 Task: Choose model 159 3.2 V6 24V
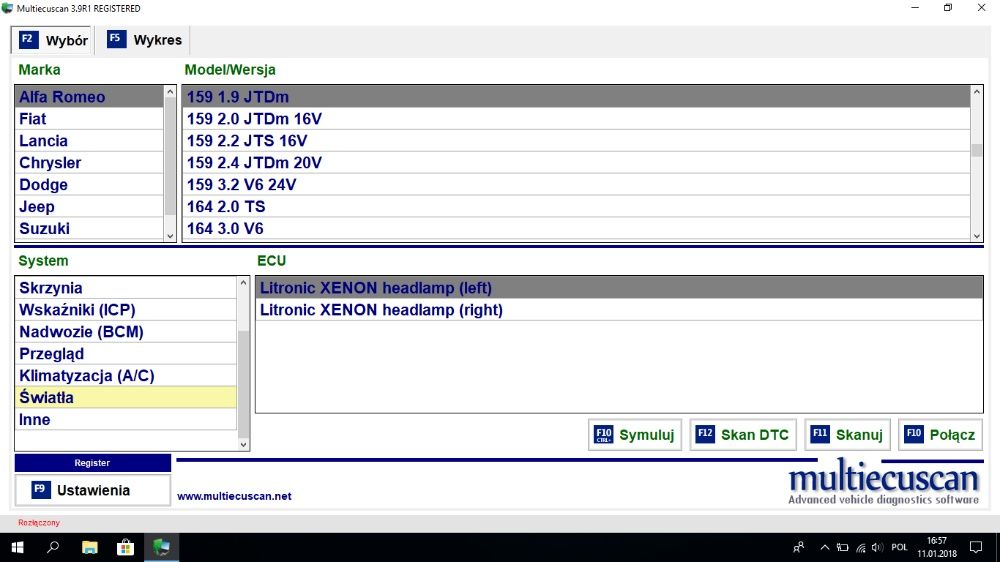coord(577,185)
